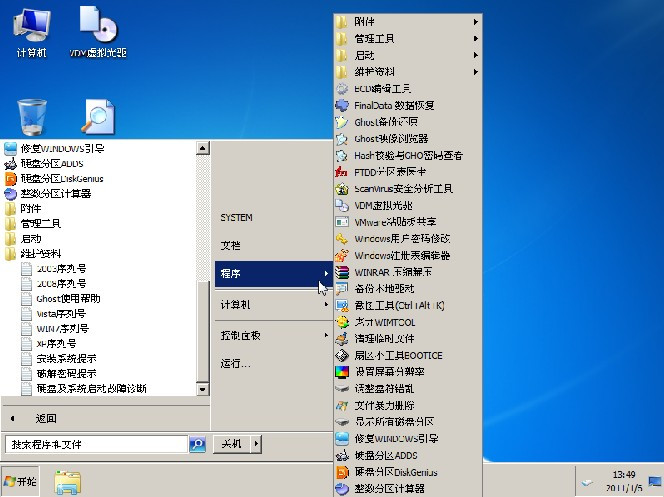Expand 附件 folder in the programs submenu
The width and height of the screenshot is (664, 497).
(408, 22)
